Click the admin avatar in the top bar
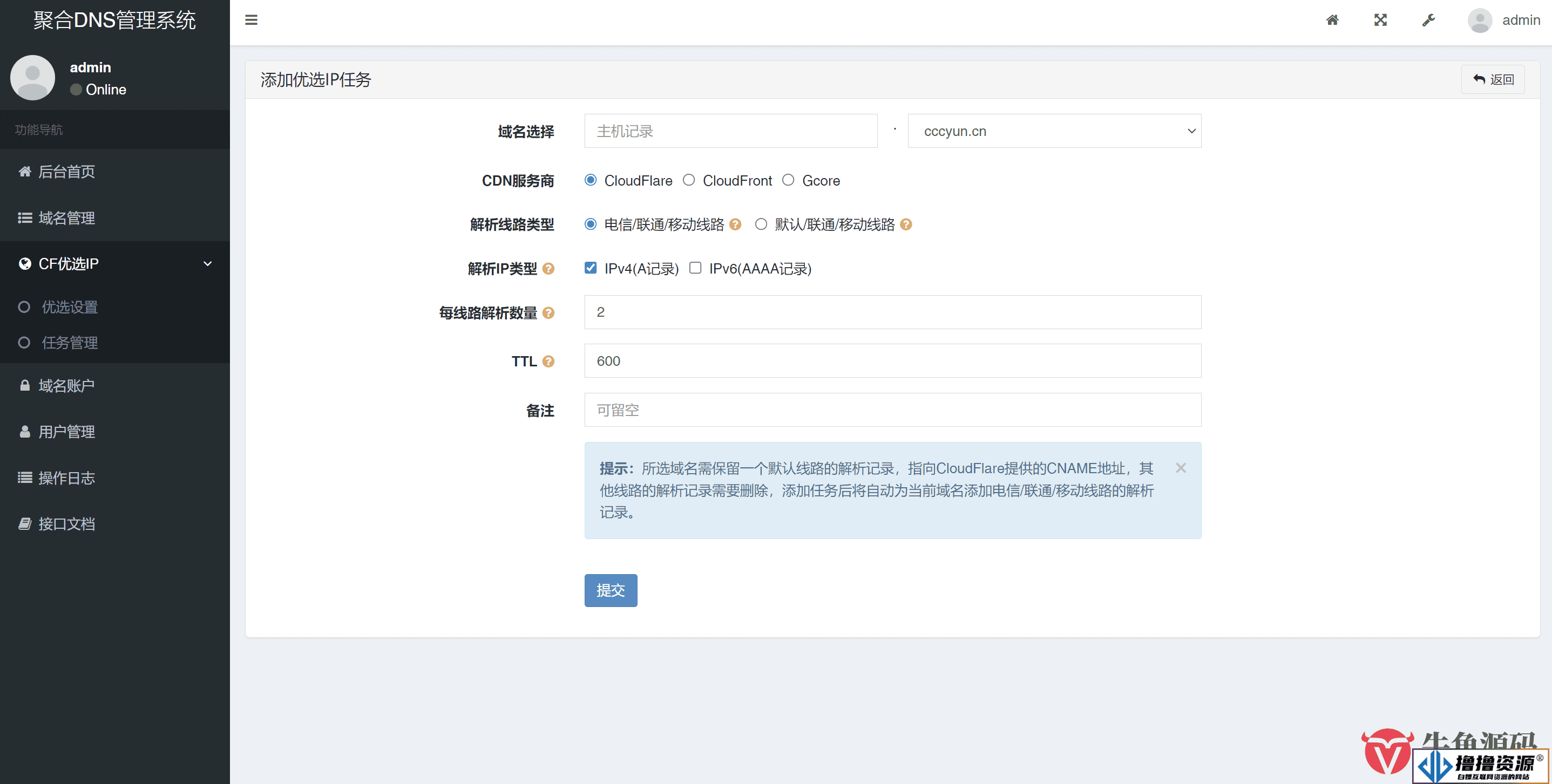The width and height of the screenshot is (1552, 784). [1480, 21]
